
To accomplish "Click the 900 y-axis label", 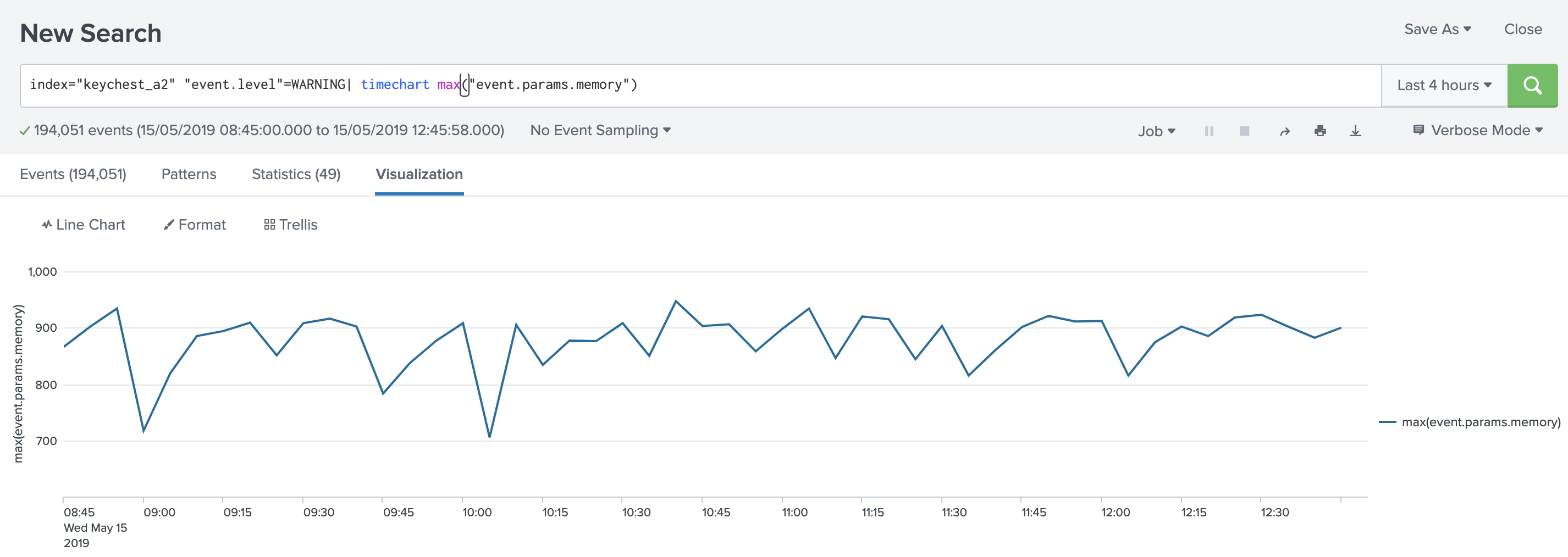I will click(46, 328).
